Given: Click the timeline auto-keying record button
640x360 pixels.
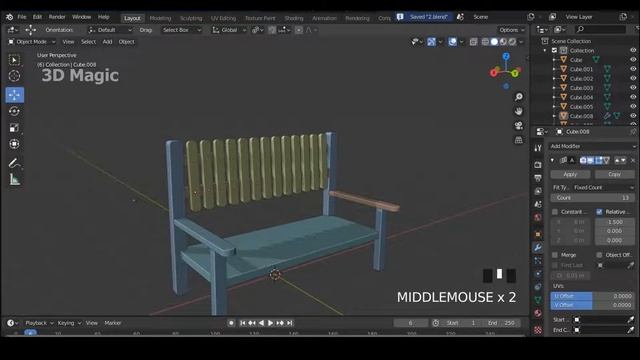Looking at the screenshot, I should pos(231,323).
